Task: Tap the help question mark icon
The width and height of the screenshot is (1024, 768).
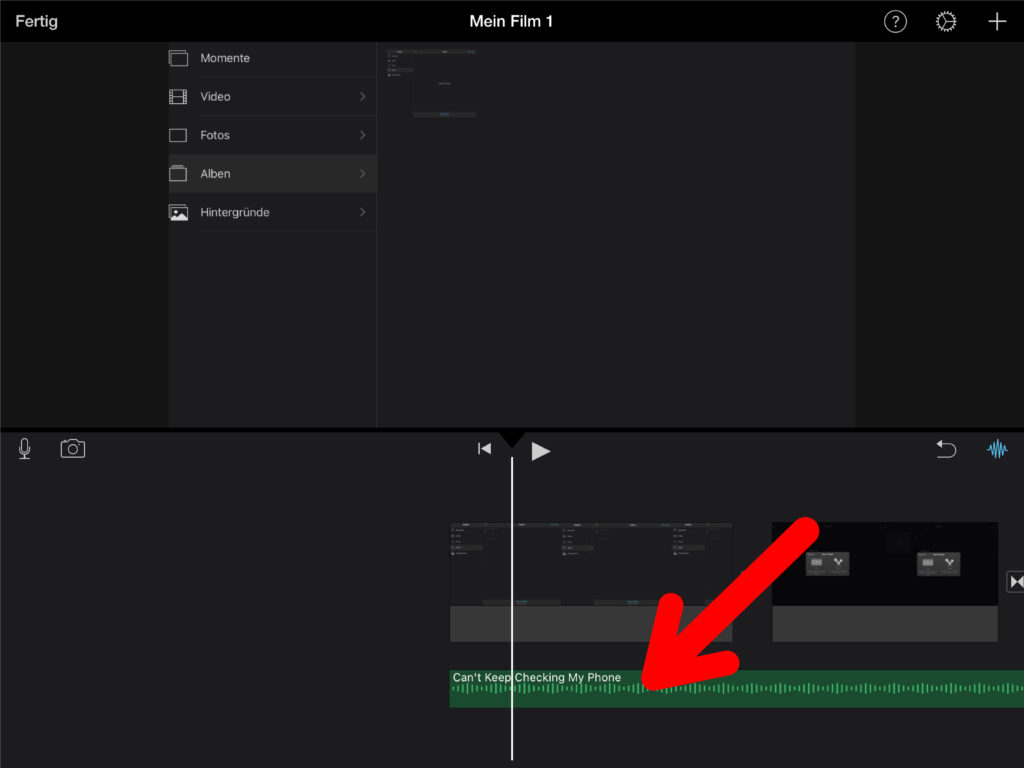Action: (x=895, y=22)
